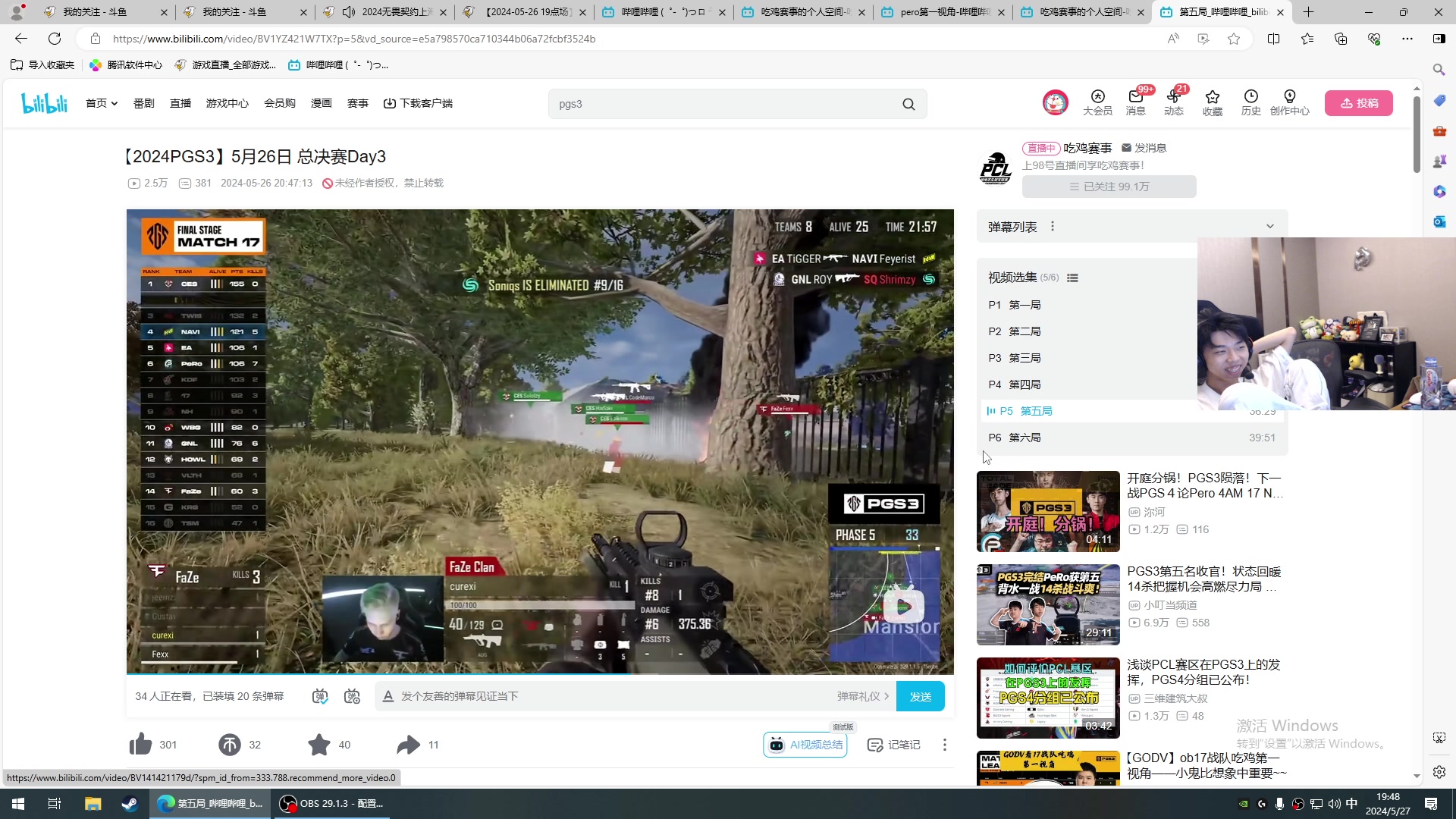Like the video with thumbs-up icon
Viewport: 1456px width, 819px height.
pyautogui.click(x=140, y=745)
